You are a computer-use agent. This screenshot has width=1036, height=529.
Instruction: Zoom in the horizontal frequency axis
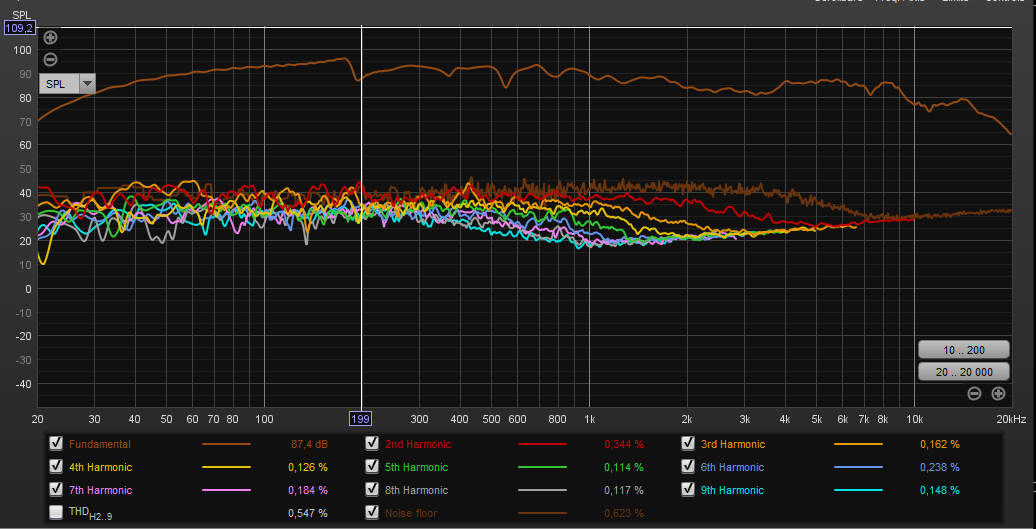coord(997,393)
